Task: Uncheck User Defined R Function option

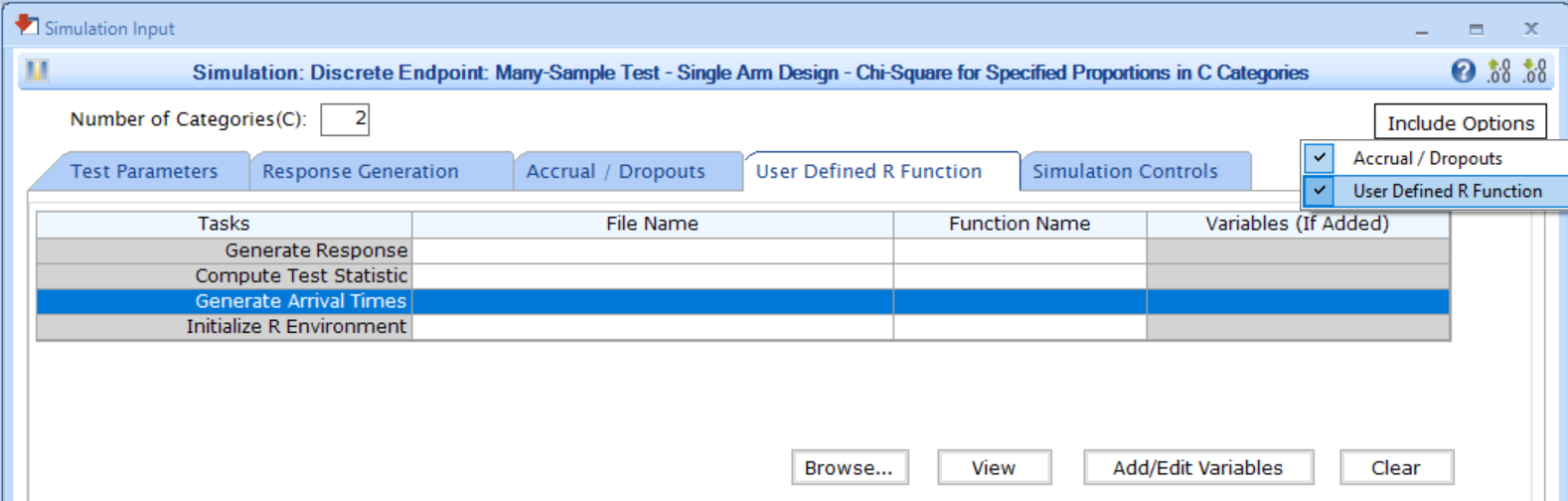Action: click(x=1320, y=191)
